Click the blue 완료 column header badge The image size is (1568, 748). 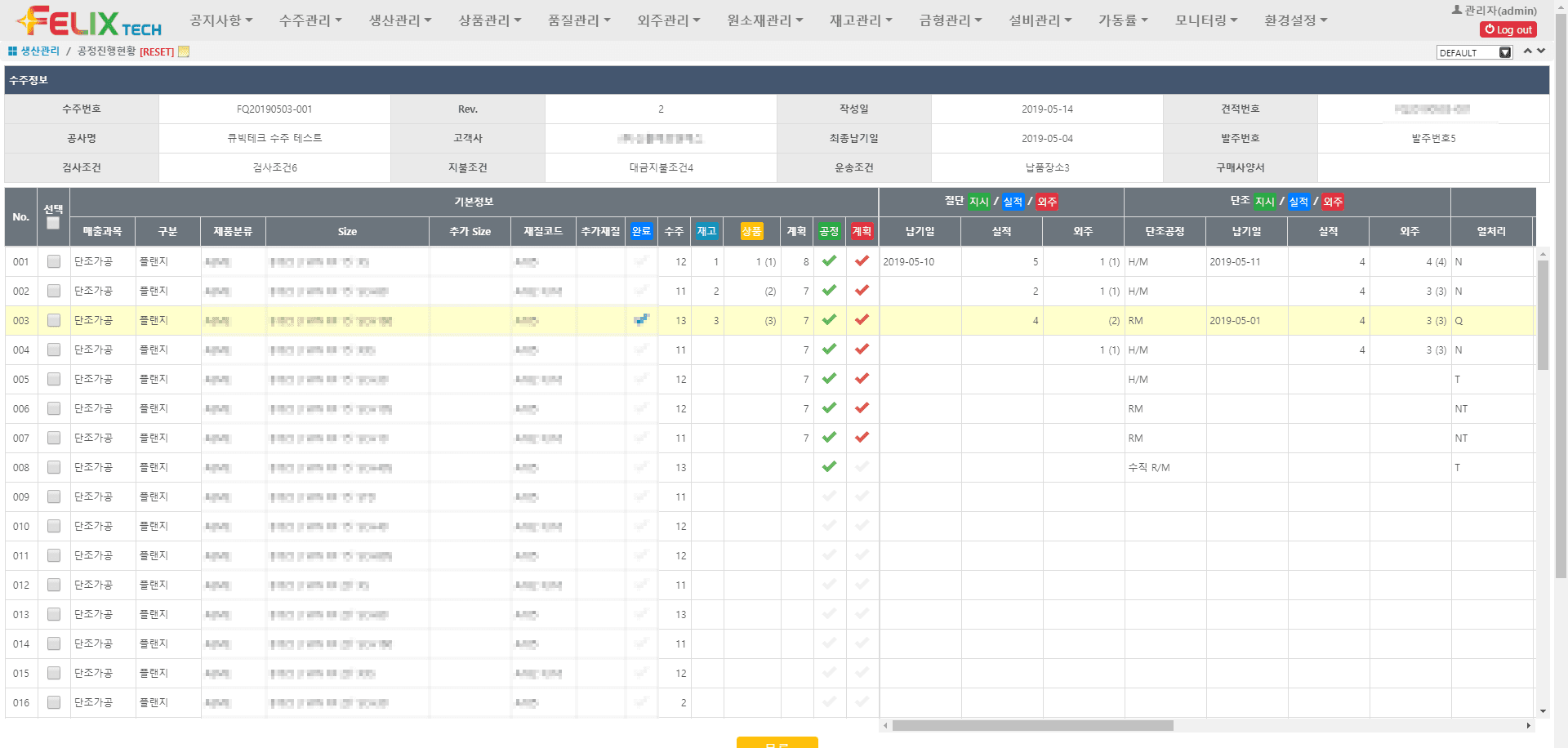click(641, 231)
